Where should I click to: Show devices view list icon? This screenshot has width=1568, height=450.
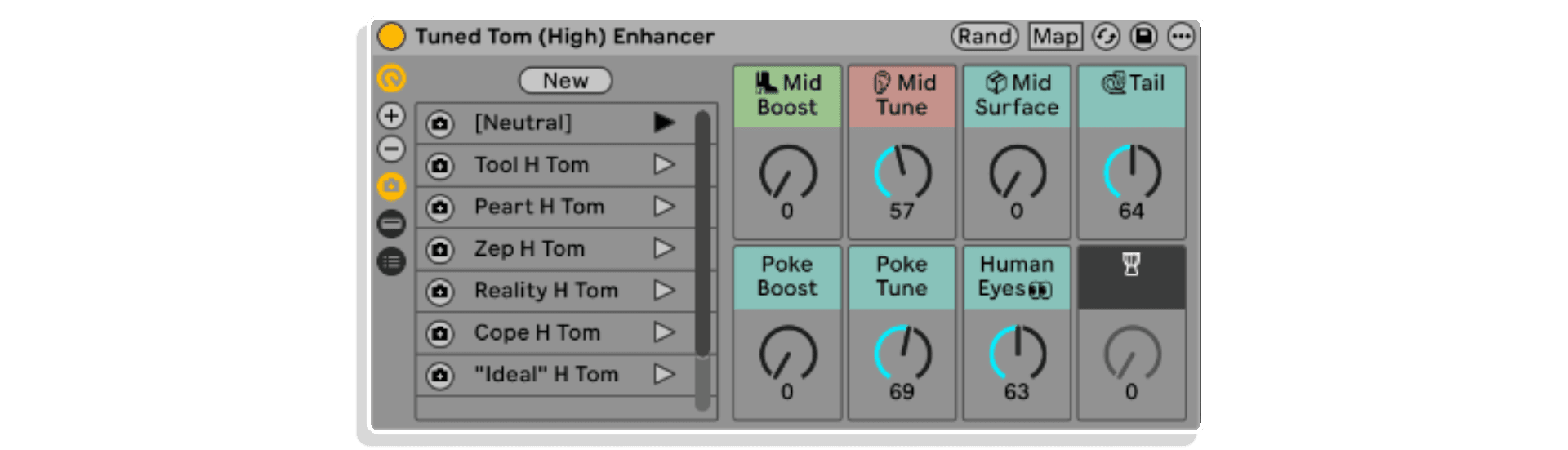[x=391, y=261]
